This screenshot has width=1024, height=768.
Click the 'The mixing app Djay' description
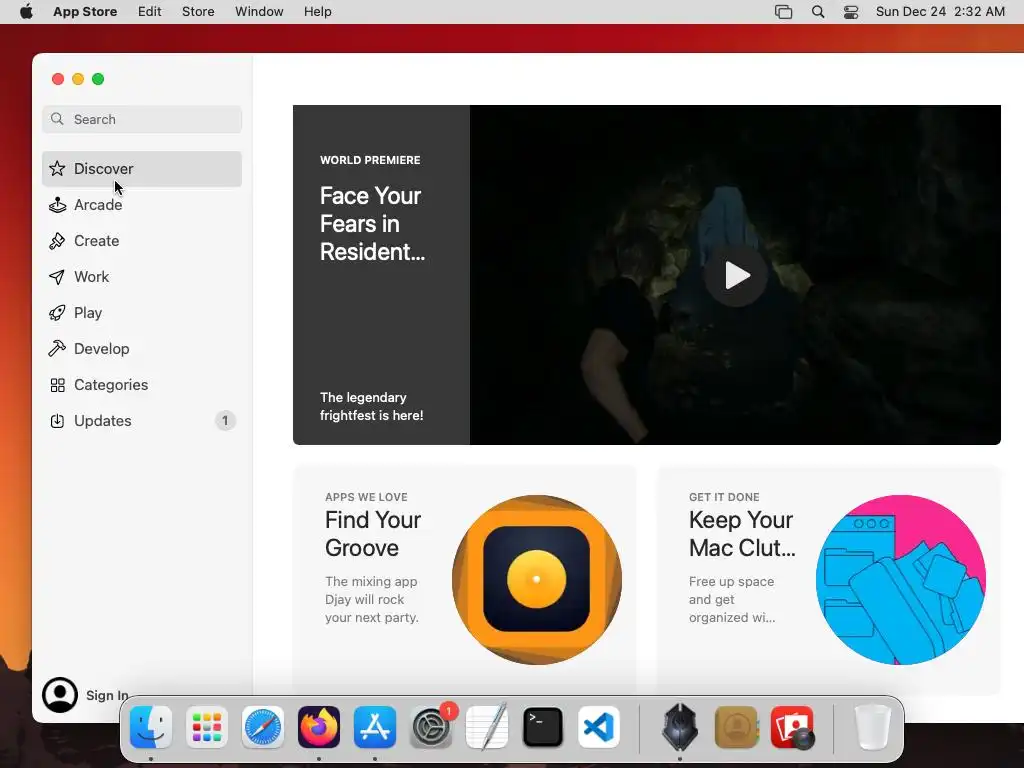(x=372, y=600)
